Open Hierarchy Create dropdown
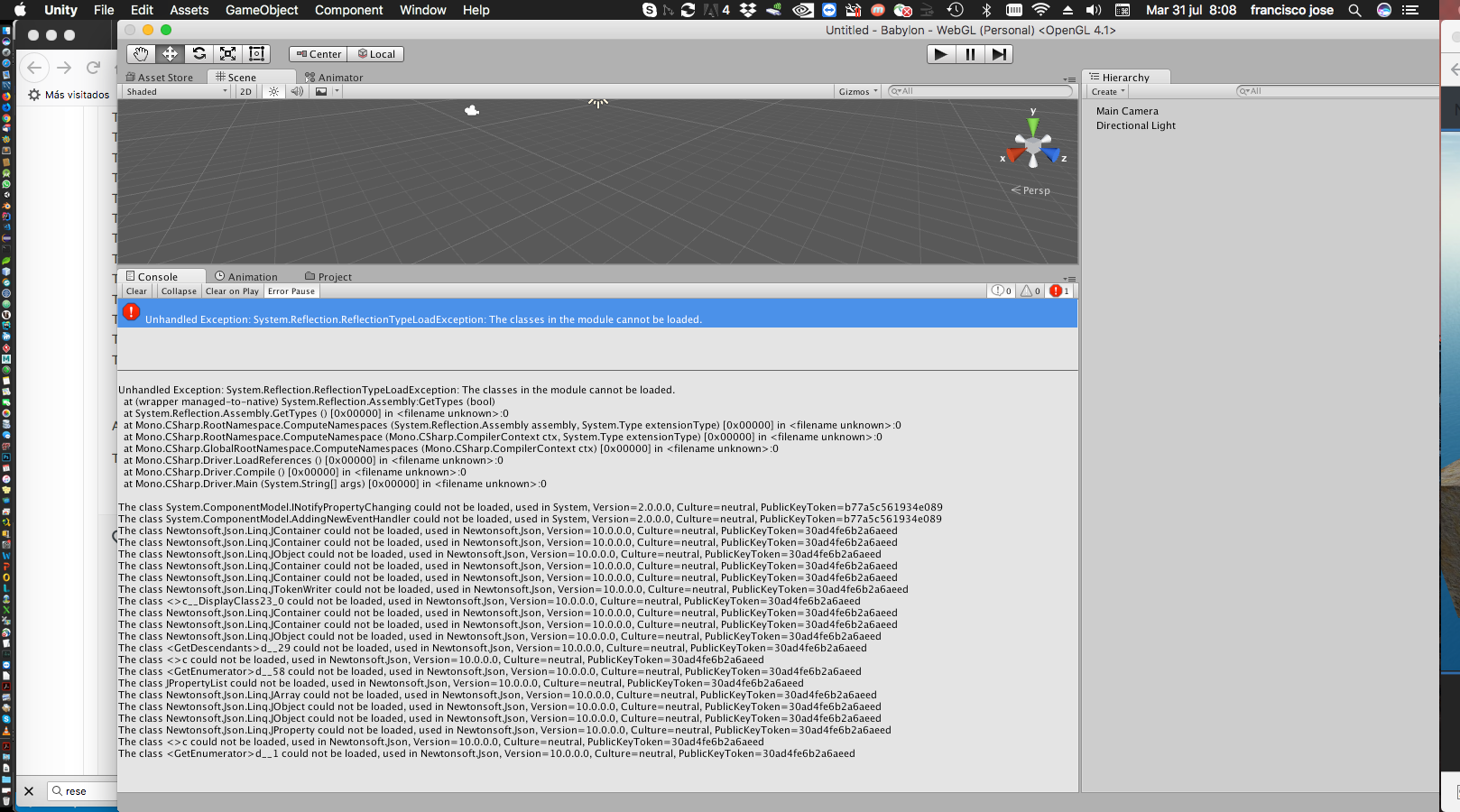 click(x=1108, y=91)
